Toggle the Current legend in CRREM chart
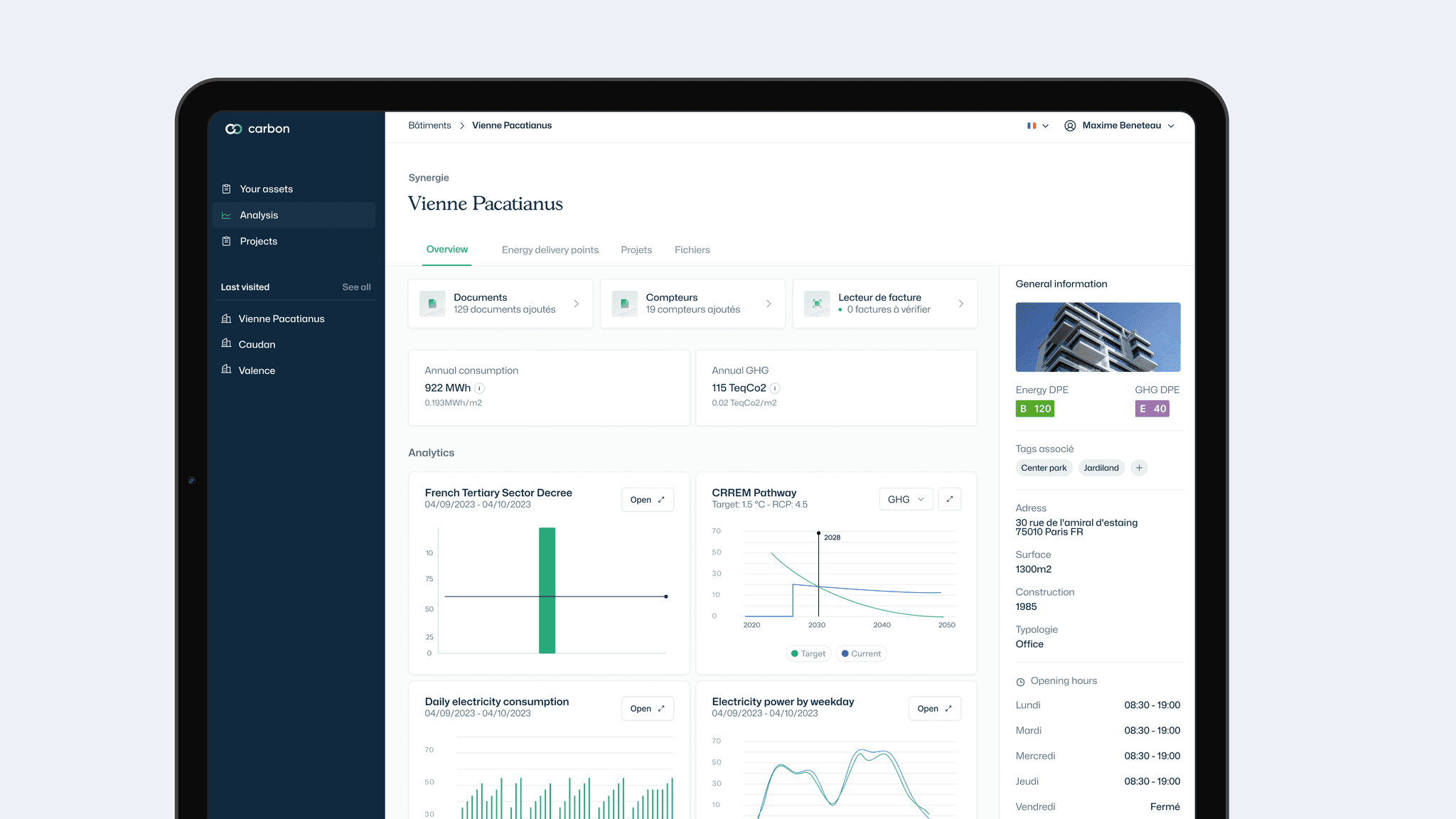The height and width of the screenshot is (819, 1456). coord(861,653)
